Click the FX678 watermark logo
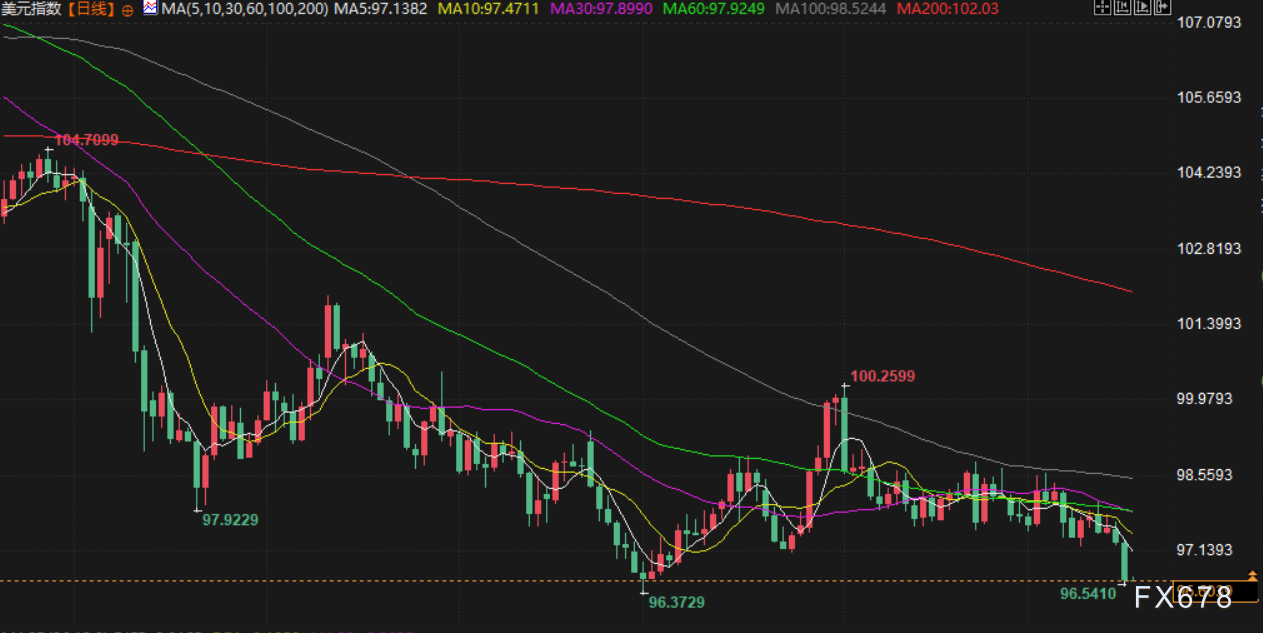Image resolution: width=1263 pixels, height=633 pixels. (1184, 597)
